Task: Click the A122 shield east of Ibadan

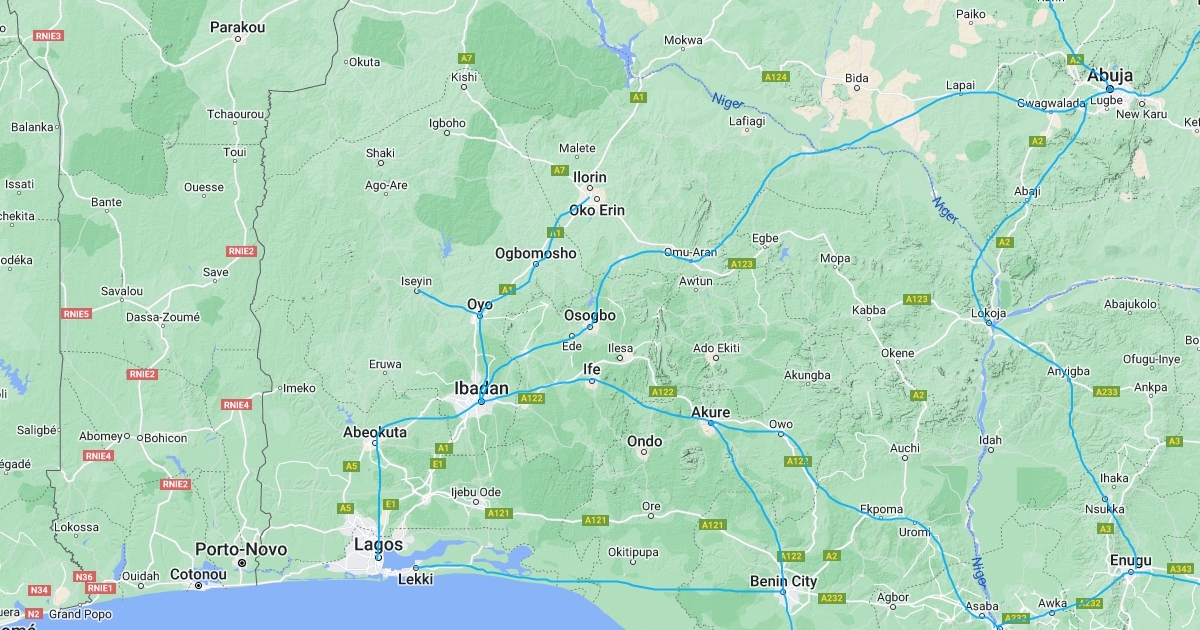Action: (532, 398)
